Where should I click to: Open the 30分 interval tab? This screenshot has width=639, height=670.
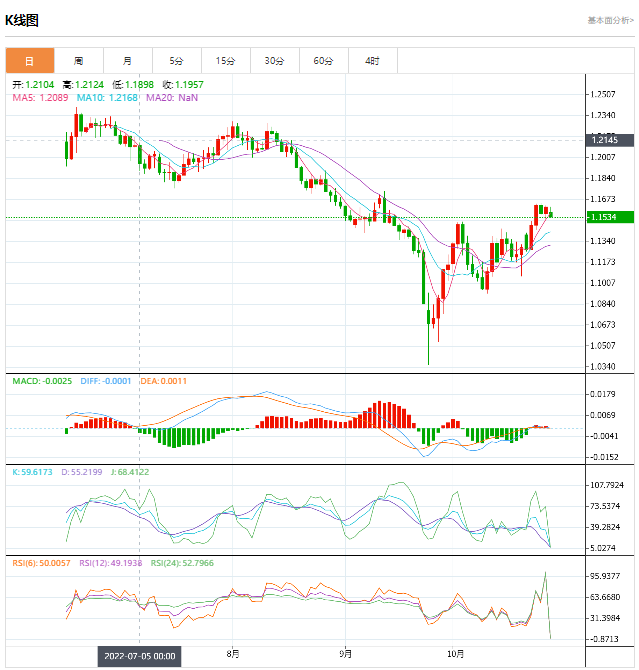pyautogui.click(x=275, y=61)
